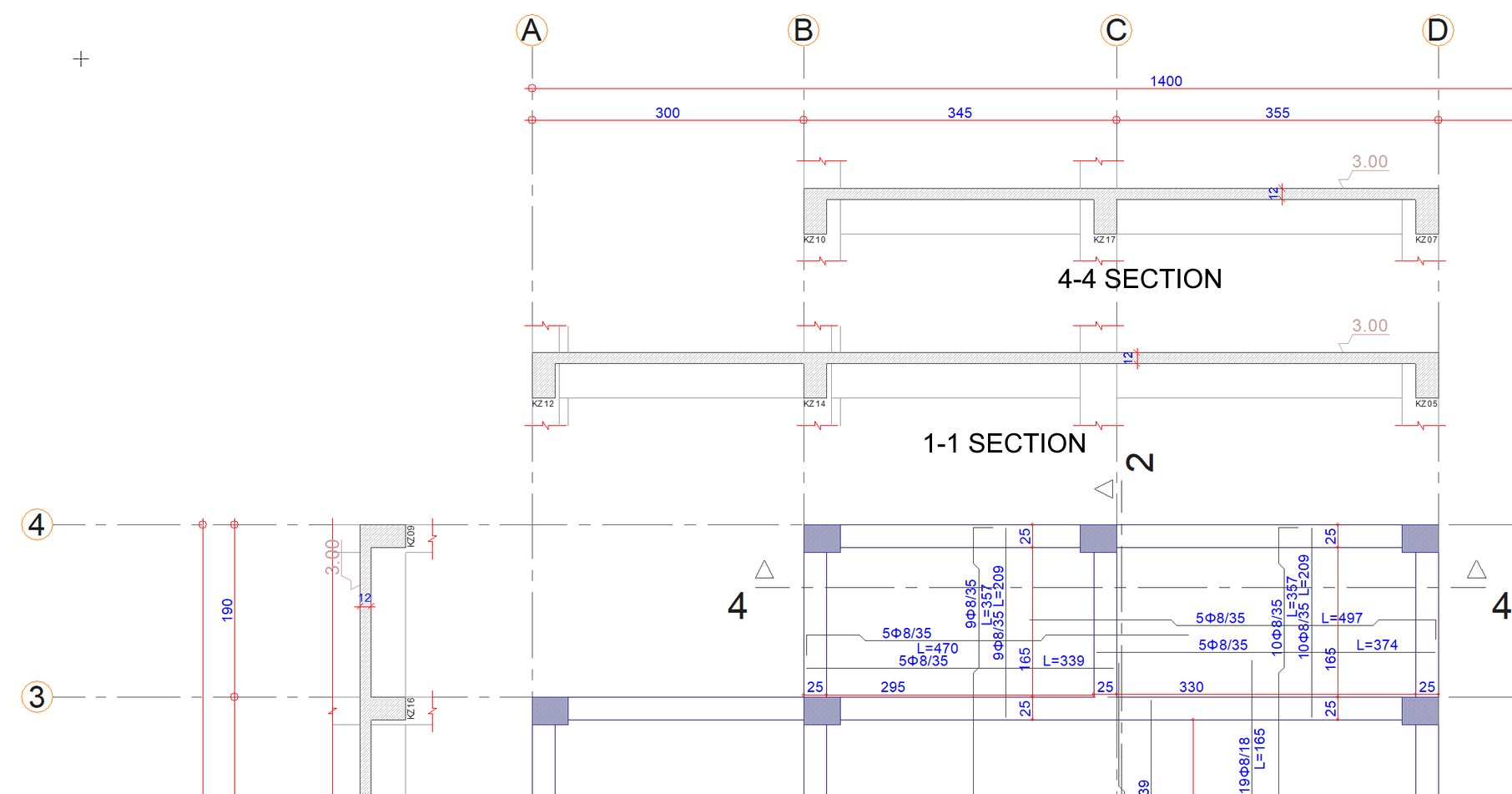Click the KZ05 column label
Screen dimensions: 1512x794
click(1424, 402)
